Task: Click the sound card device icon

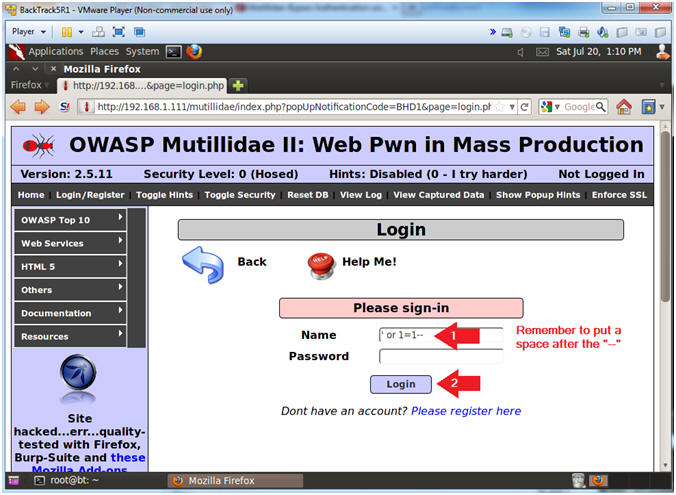Action: (x=603, y=32)
